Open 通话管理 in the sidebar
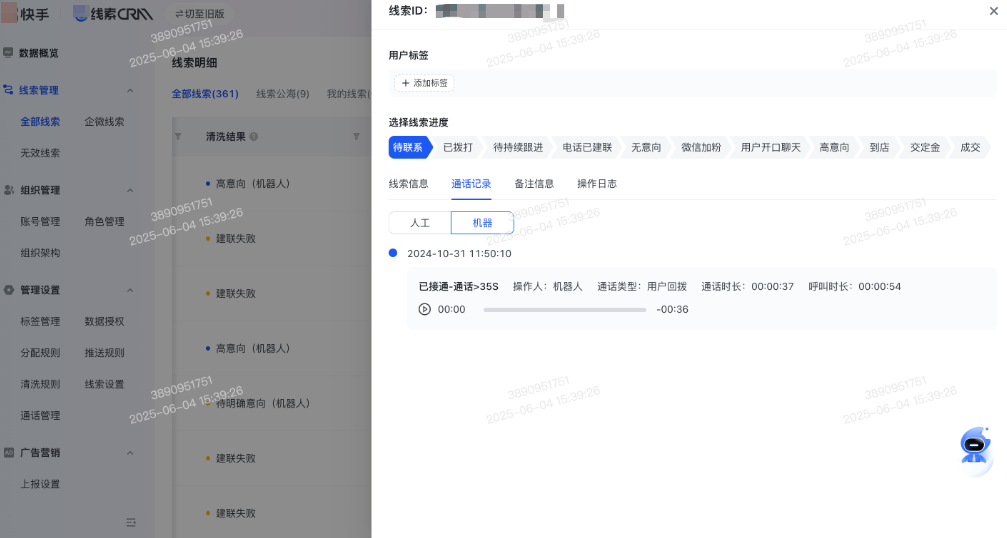 pyautogui.click(x=40, y=416)
